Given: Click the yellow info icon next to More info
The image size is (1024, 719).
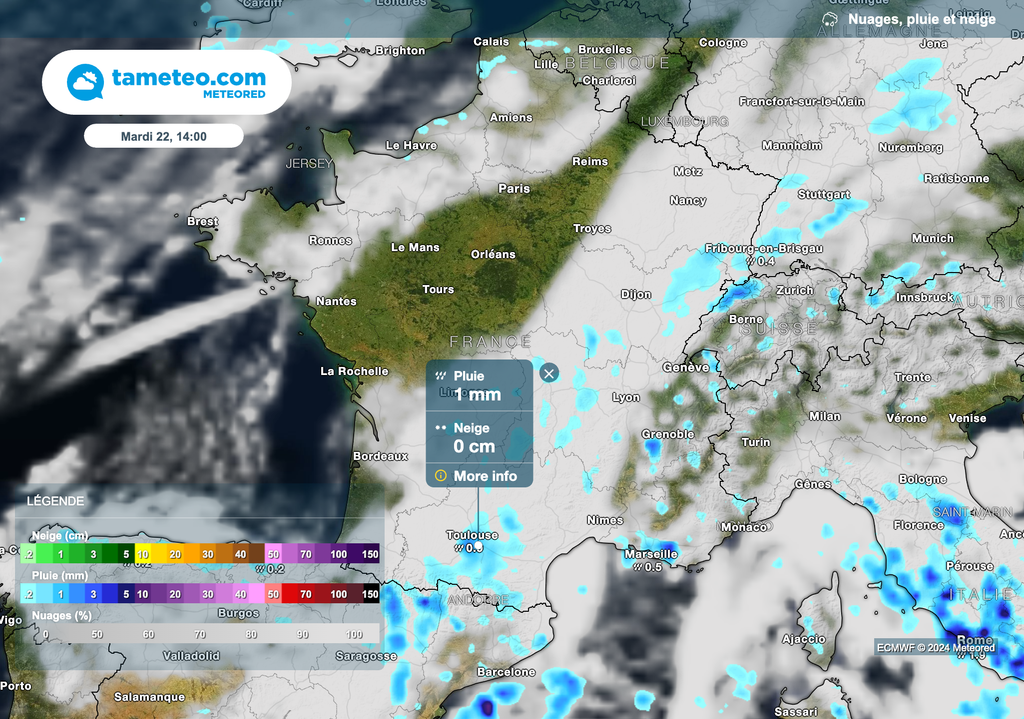Looking at the screenshot, I should pyautogui.click(x=440, y=476).
